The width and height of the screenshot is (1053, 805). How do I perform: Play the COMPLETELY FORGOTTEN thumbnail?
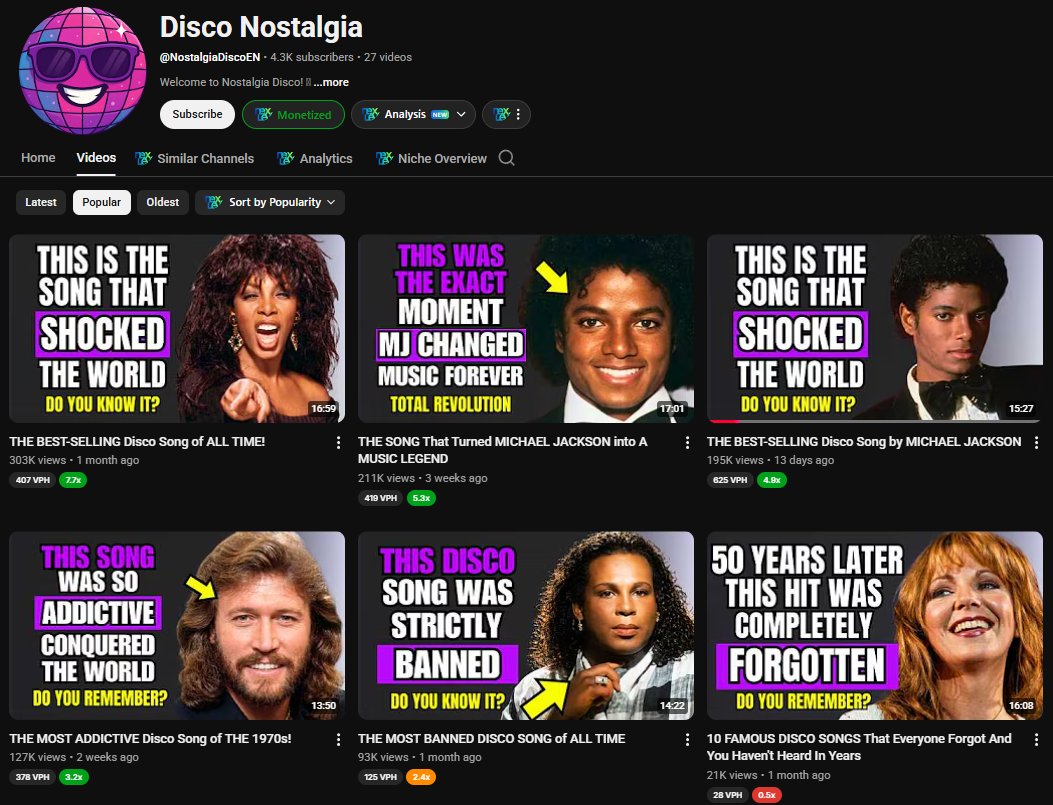click(875, 626)
